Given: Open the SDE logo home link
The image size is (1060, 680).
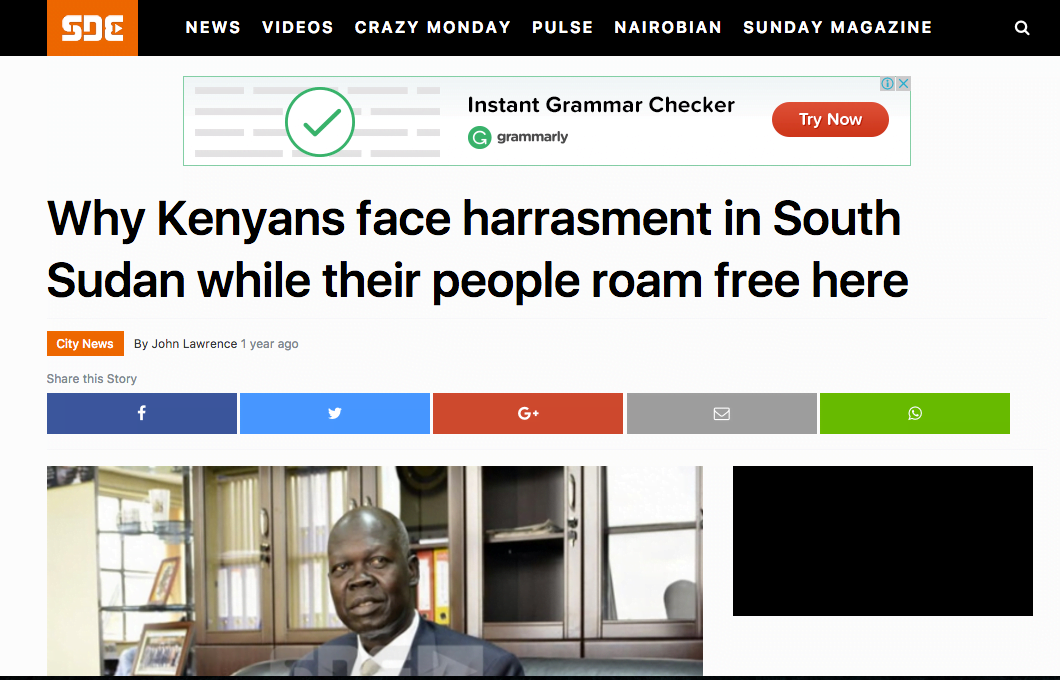Looking at the screenshot, I should click(x=92, y=28).
